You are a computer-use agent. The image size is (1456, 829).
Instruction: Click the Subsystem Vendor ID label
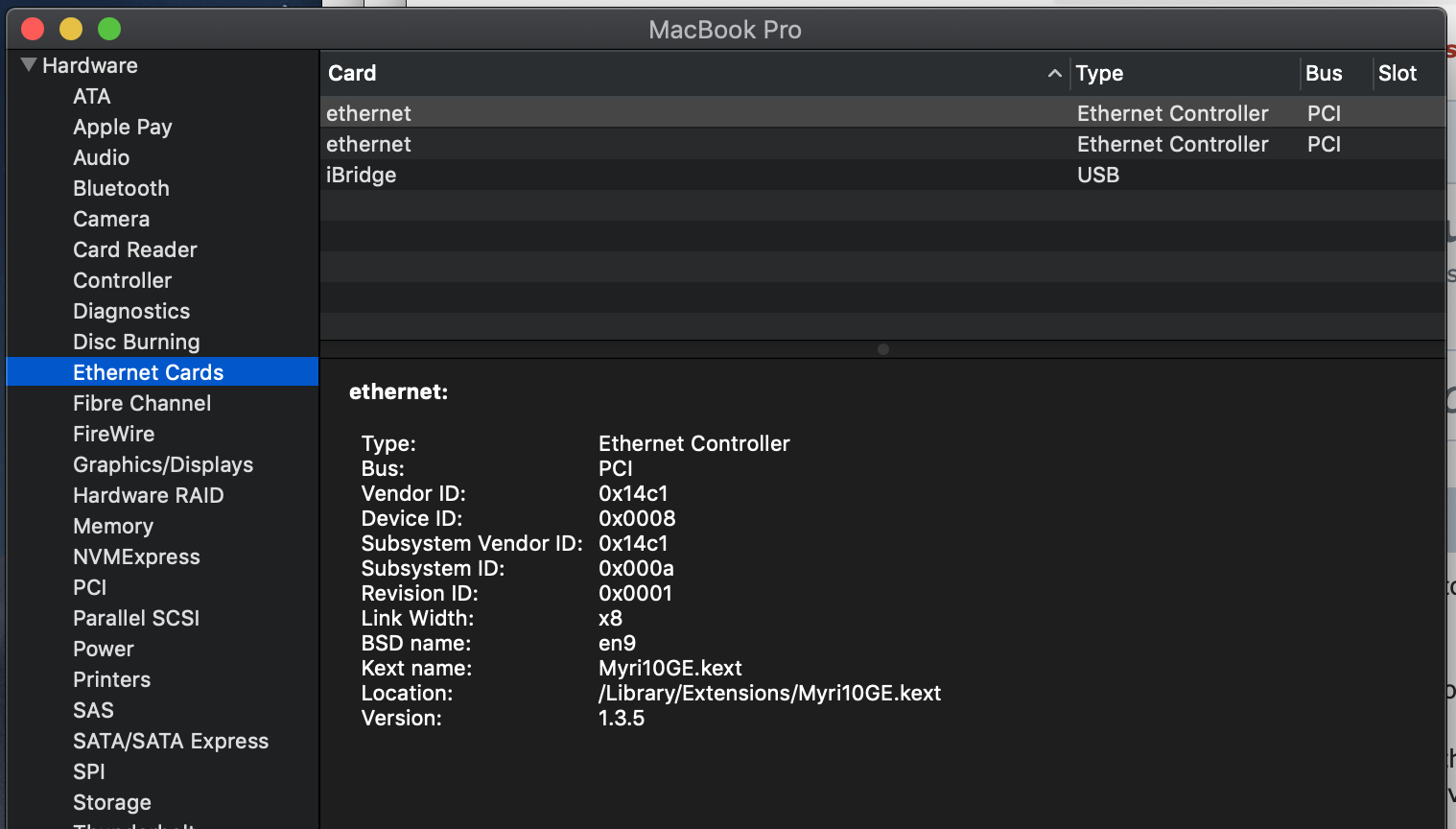click(472, 543)
